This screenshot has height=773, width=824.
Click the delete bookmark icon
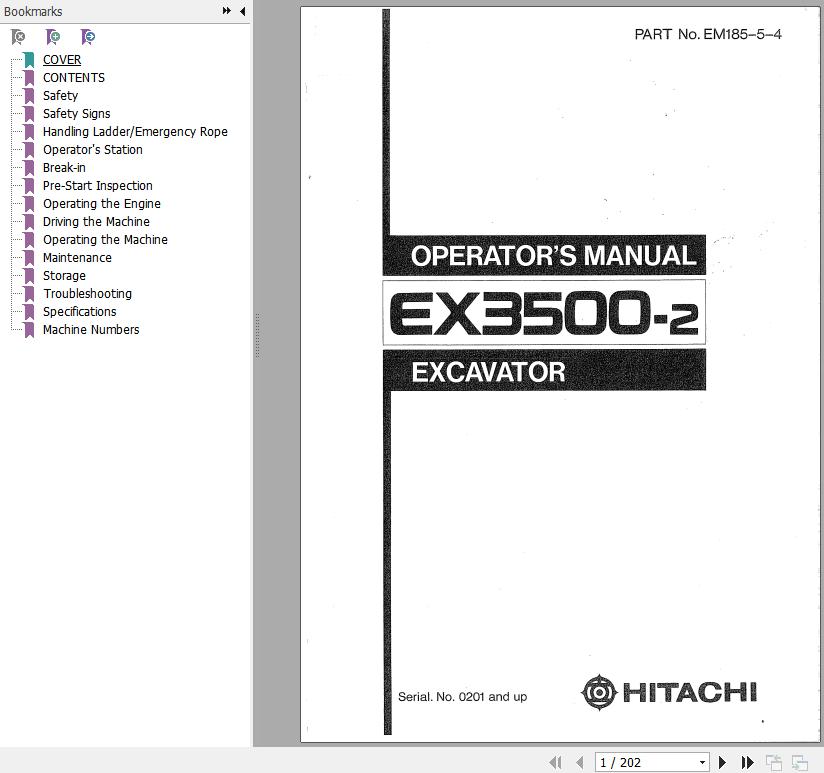18,37
